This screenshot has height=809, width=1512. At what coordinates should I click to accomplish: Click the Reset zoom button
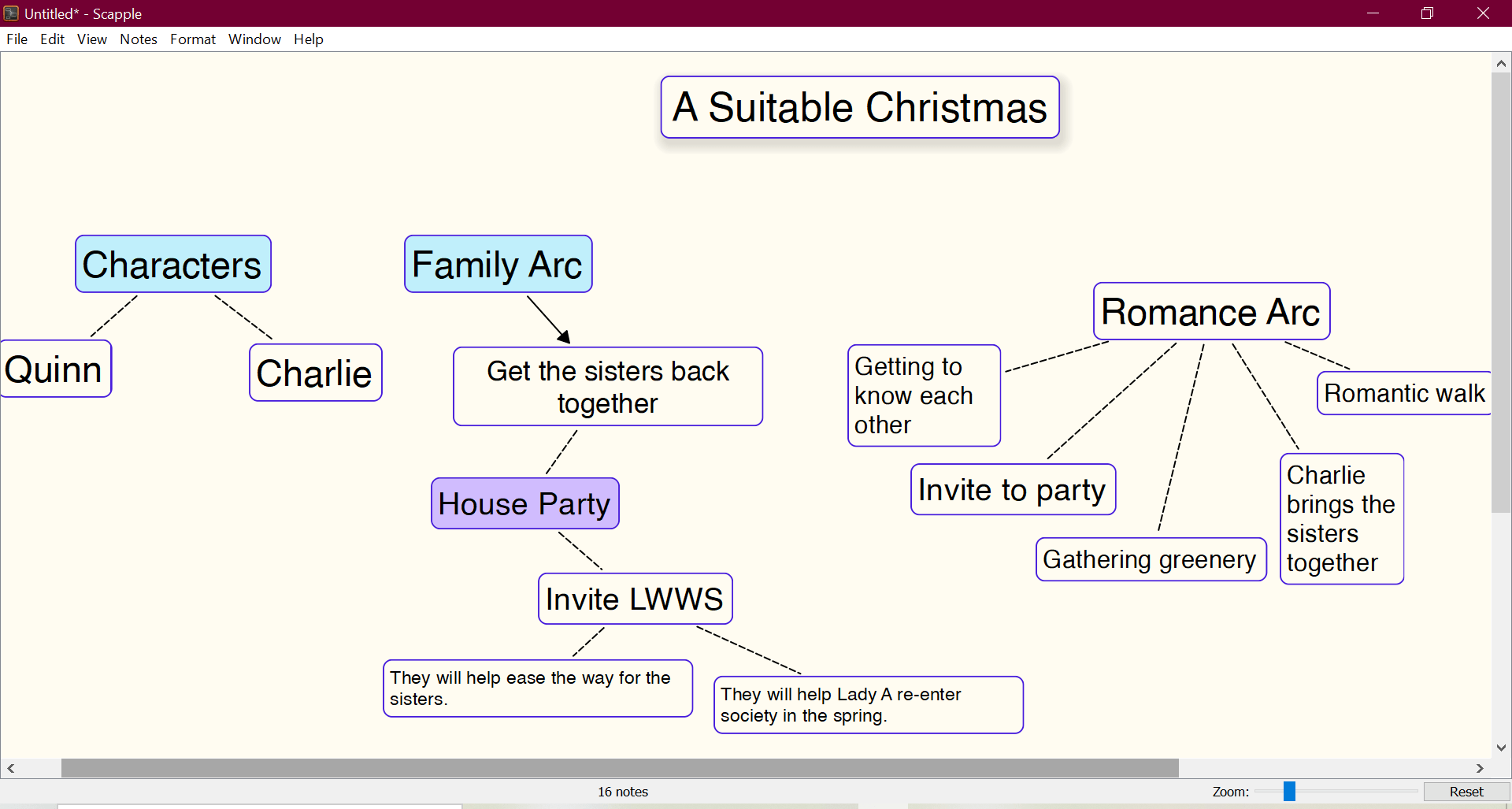[x=1466, y=792]
